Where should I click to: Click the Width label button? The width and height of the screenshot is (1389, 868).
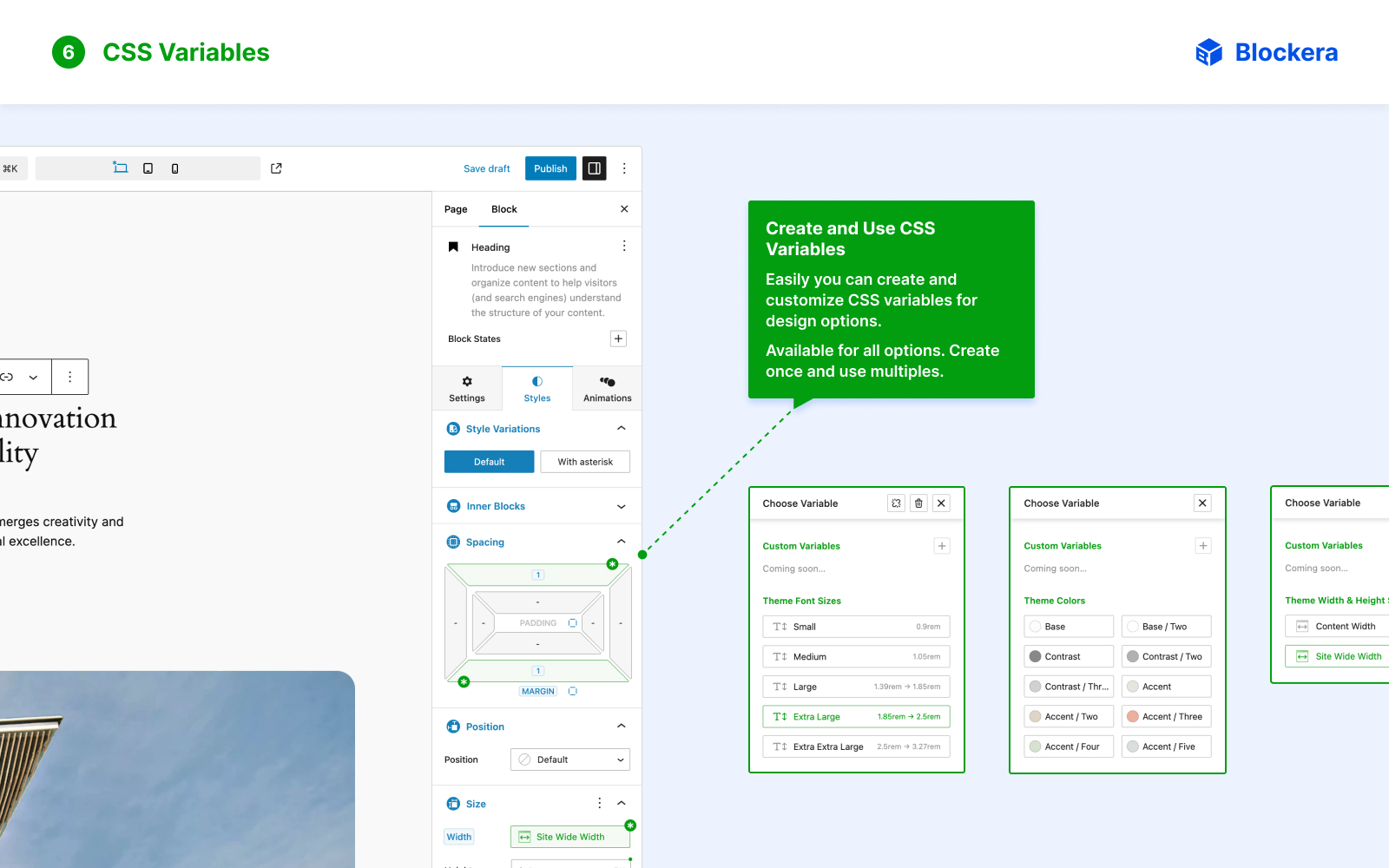(459, 837)
